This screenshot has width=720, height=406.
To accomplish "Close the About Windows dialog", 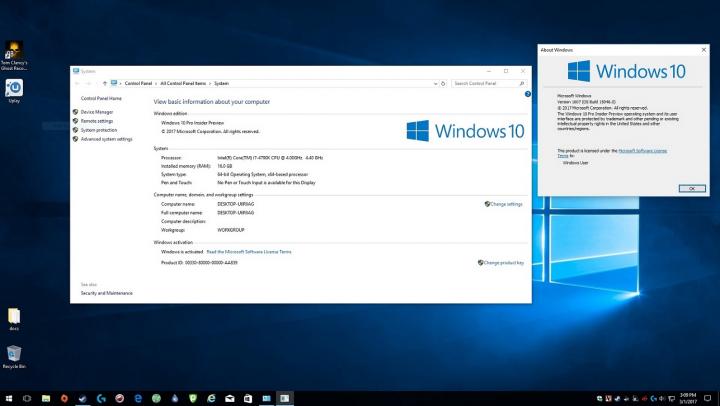I will [704, 50].
